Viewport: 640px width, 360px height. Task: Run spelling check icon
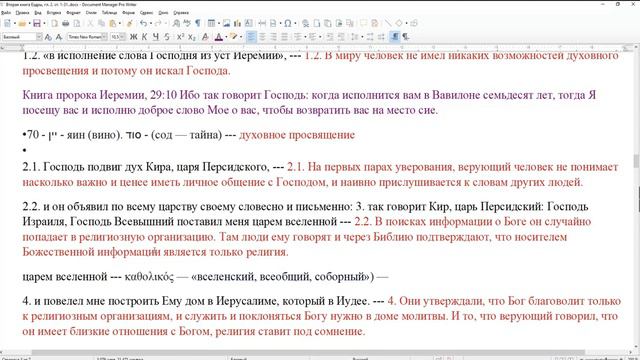pos(187,23)
